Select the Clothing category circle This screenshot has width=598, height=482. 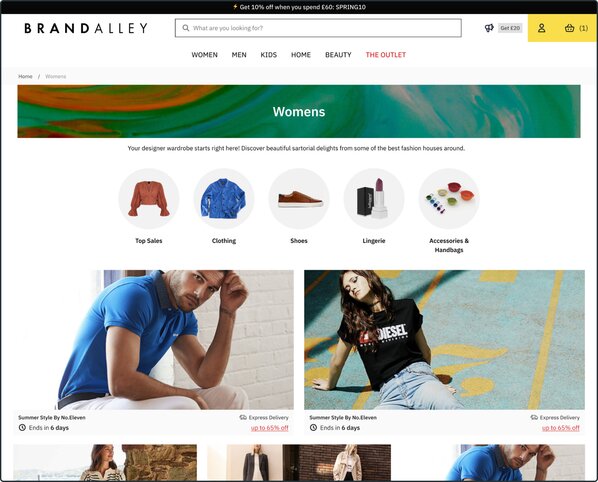coord(224,198)
